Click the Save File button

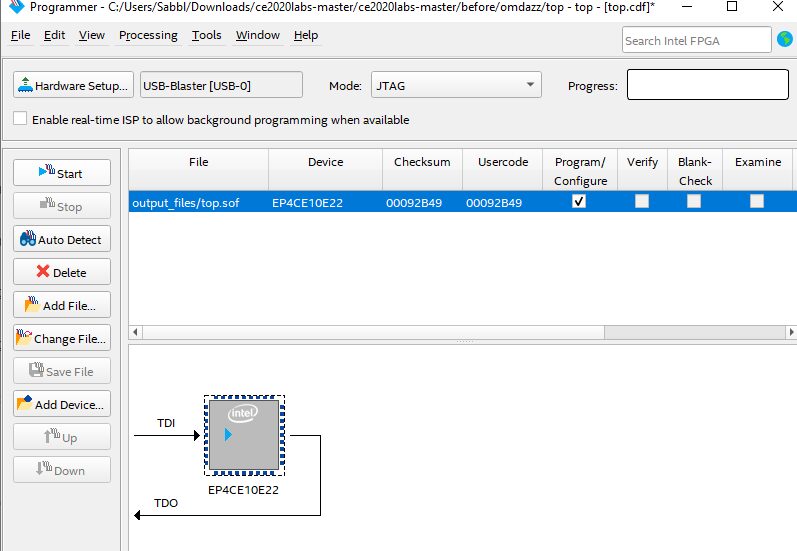pos(62,371)
